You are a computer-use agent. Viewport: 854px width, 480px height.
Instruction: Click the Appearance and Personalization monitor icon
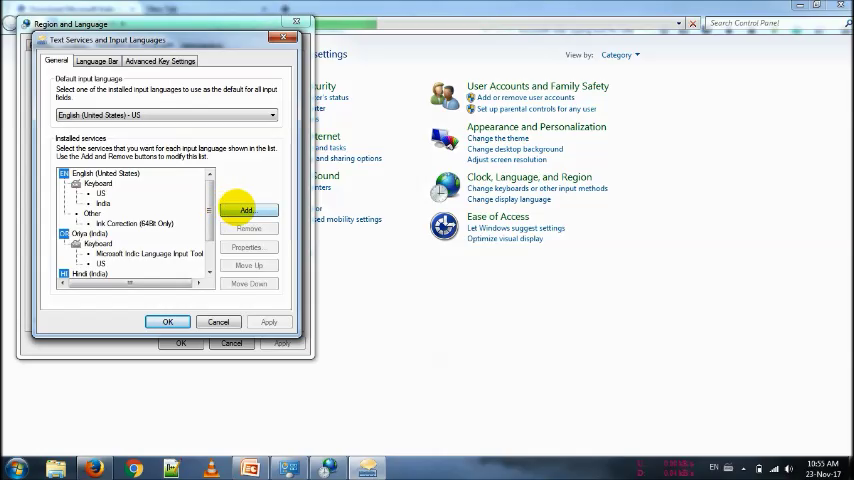tap(444, 138)
